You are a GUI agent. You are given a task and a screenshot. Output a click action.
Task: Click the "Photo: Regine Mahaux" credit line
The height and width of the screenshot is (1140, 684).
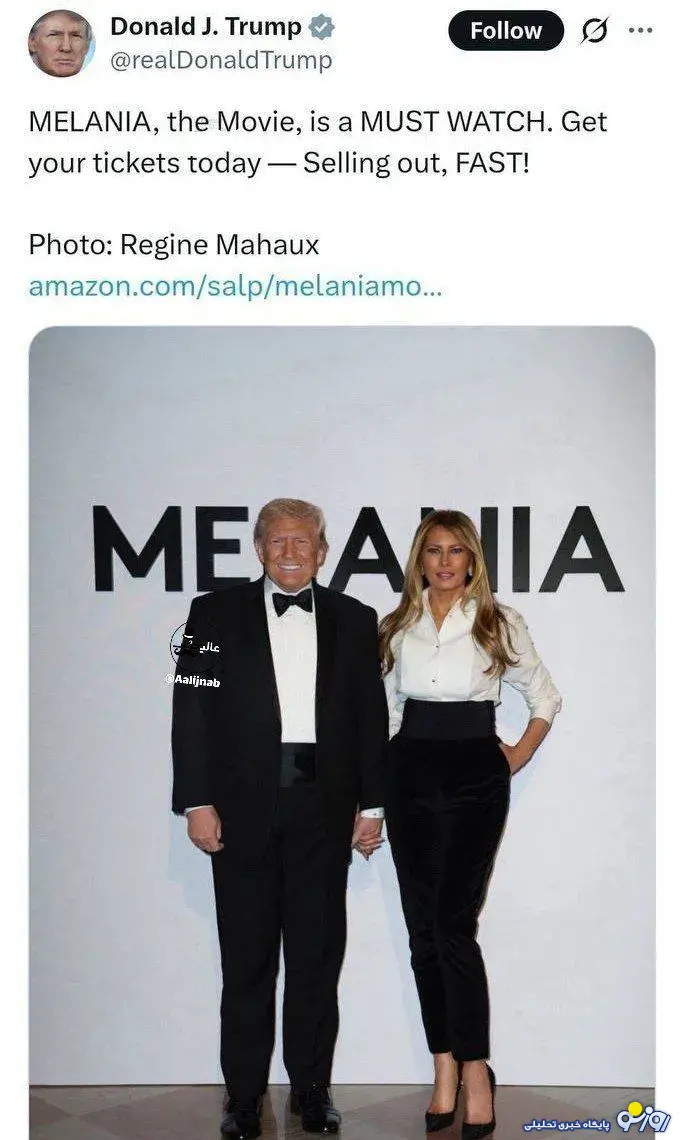(173, 244)
